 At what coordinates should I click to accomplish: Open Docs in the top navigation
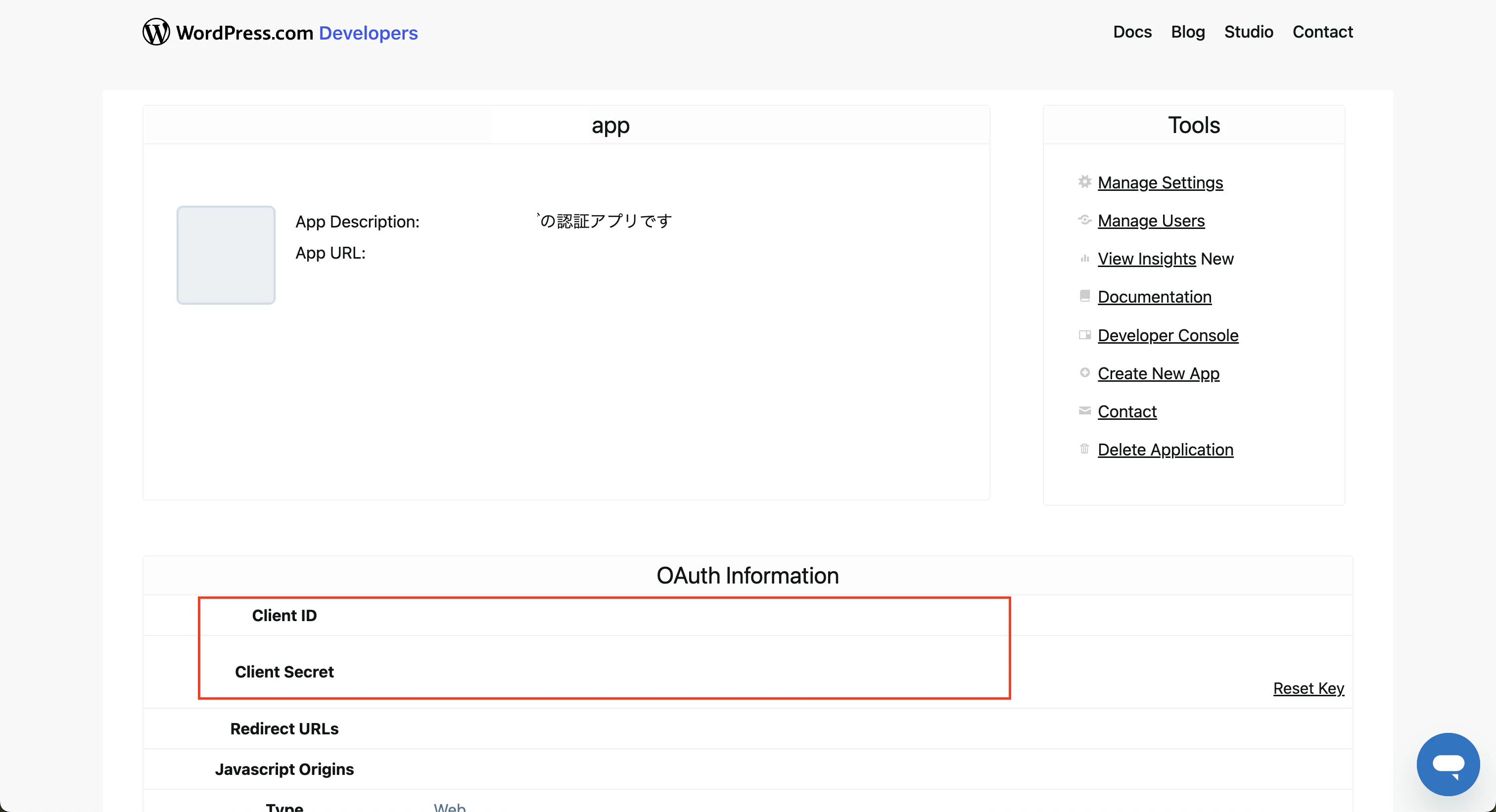[x=1132, y=32]
